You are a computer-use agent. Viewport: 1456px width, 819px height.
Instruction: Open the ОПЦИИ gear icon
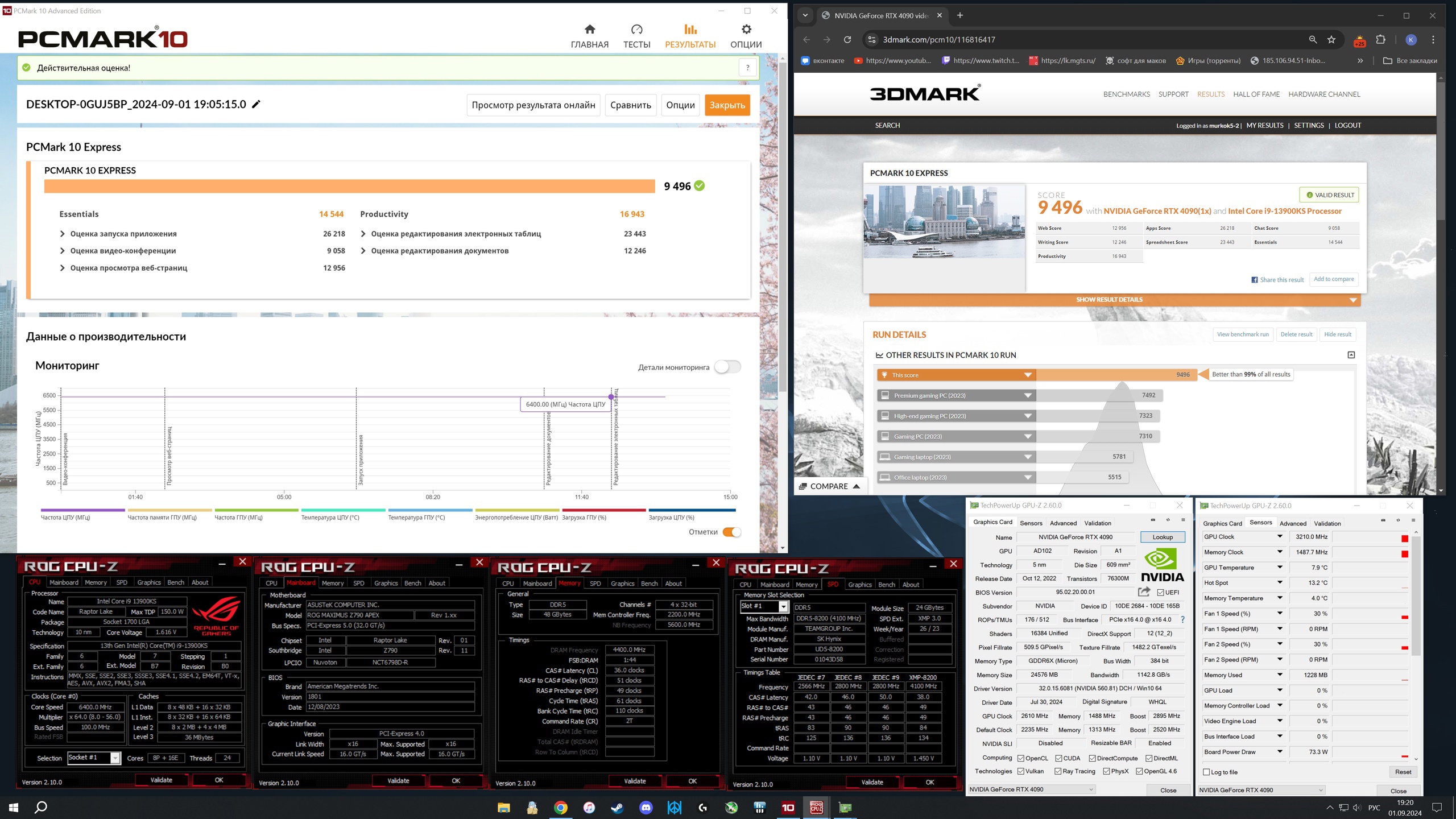(746, 30)
